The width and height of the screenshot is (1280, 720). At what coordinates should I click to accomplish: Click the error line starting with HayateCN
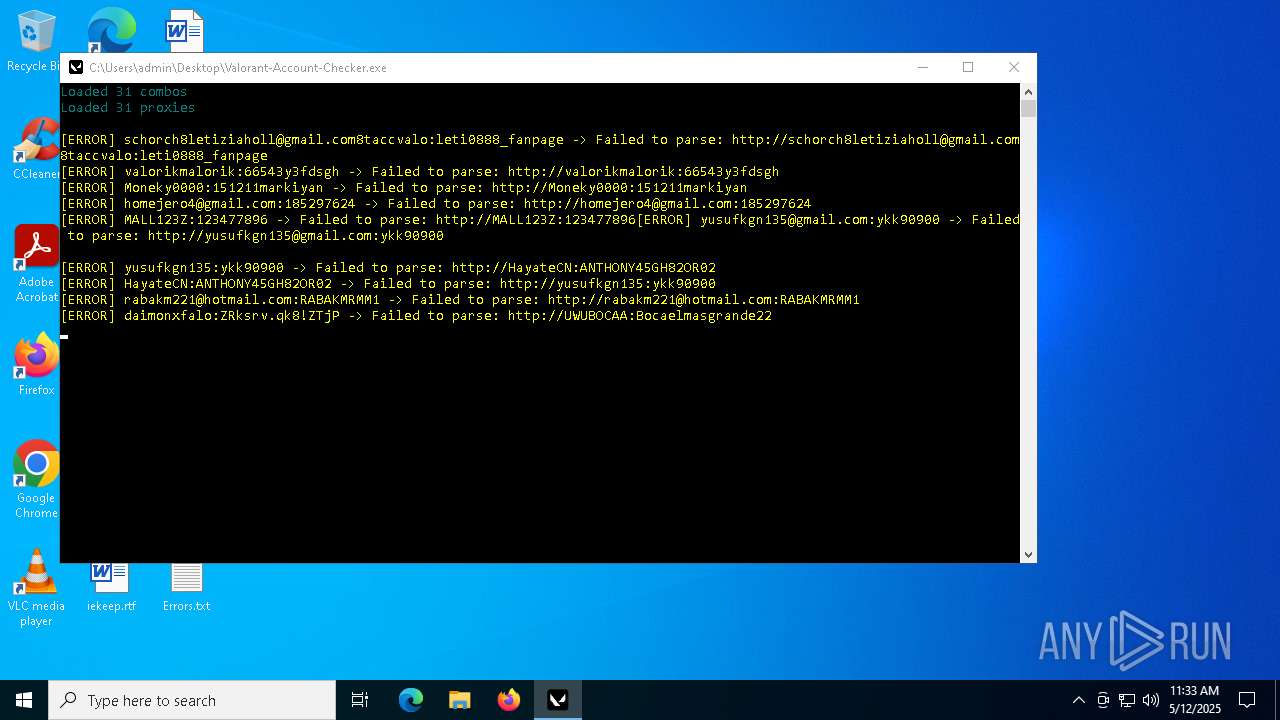click(388, 284)
